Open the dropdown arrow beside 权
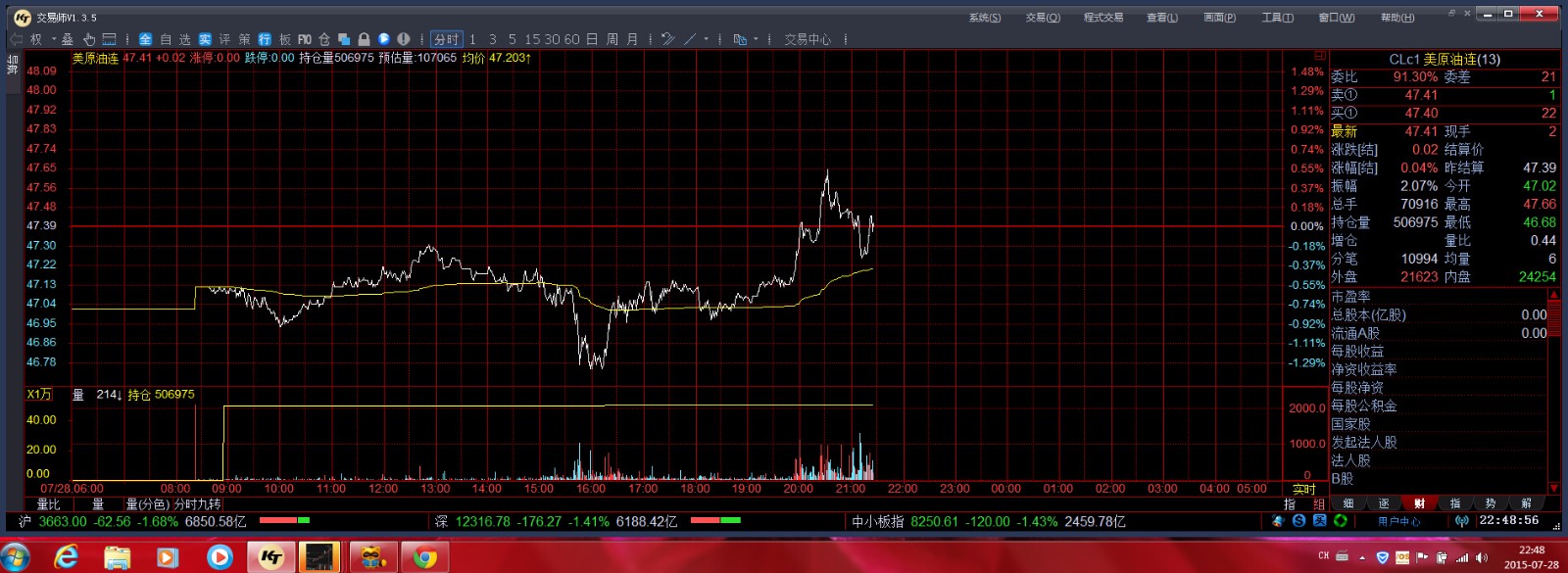Viewport: 1568px width, 573px height. click(x=52, y=39)
